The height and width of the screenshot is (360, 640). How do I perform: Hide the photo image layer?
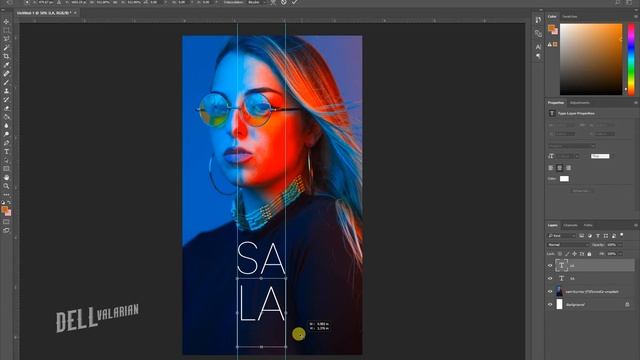coord(550,292)
